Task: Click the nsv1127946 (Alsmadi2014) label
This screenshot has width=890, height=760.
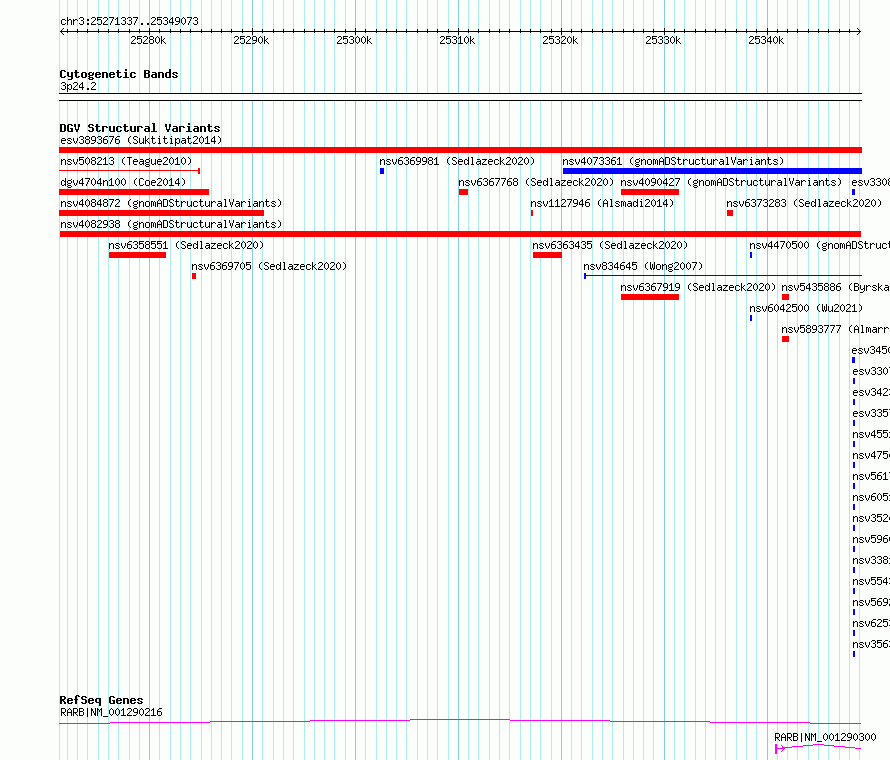Action: (x=602, y=203)
